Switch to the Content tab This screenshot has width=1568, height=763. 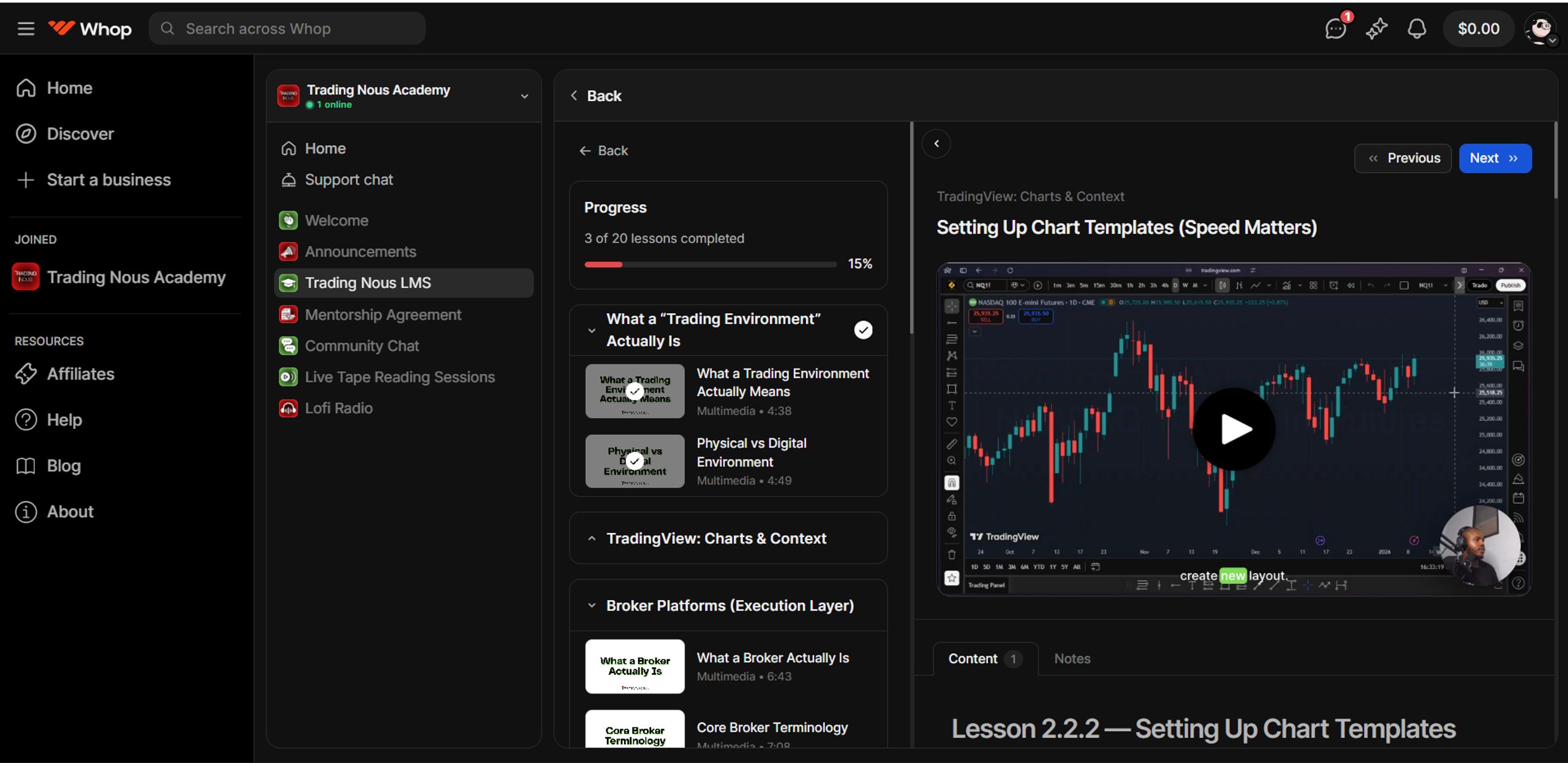[x=986, y=659]
